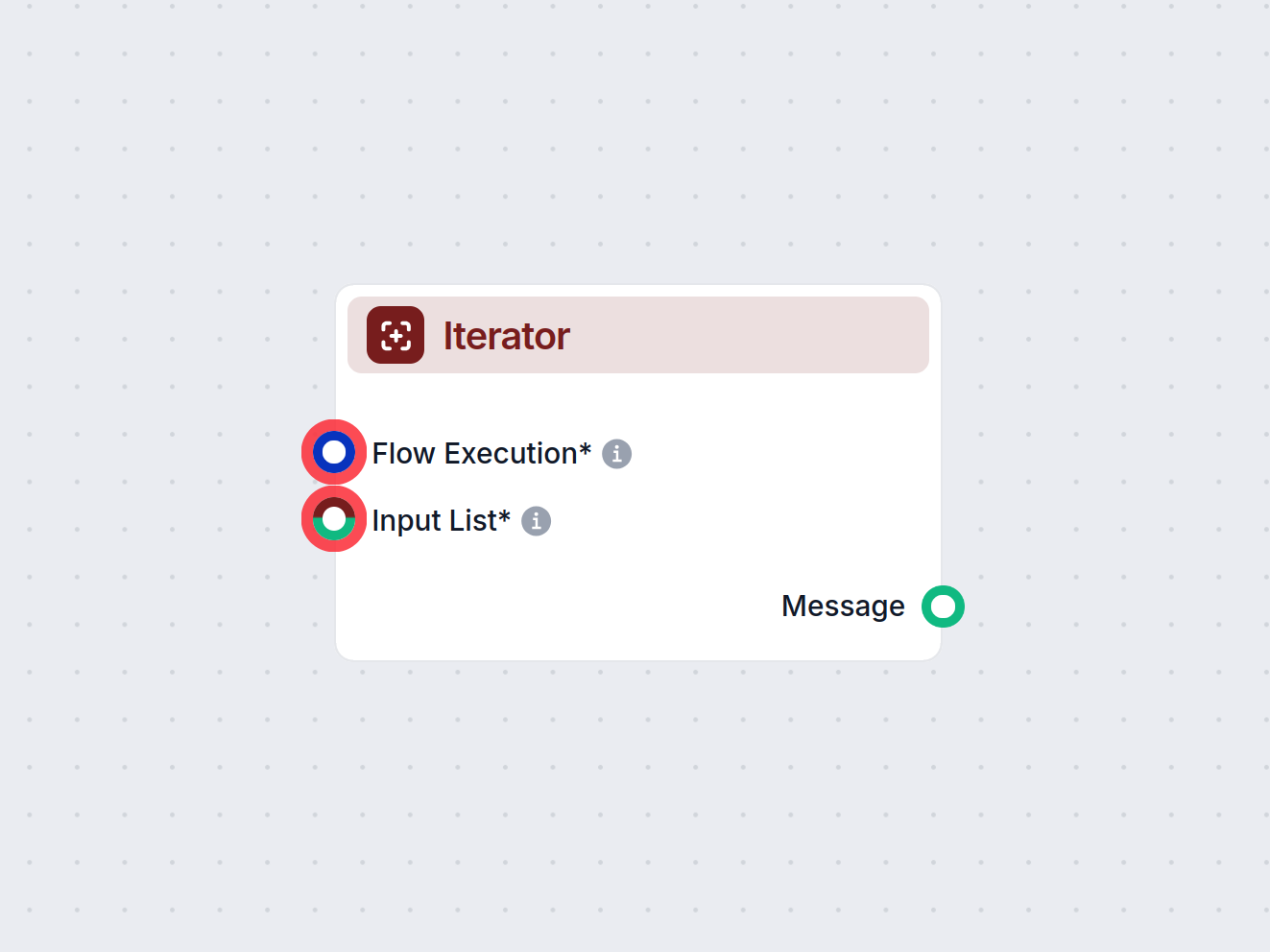Click the blue Flow Execution input handle

334,452
